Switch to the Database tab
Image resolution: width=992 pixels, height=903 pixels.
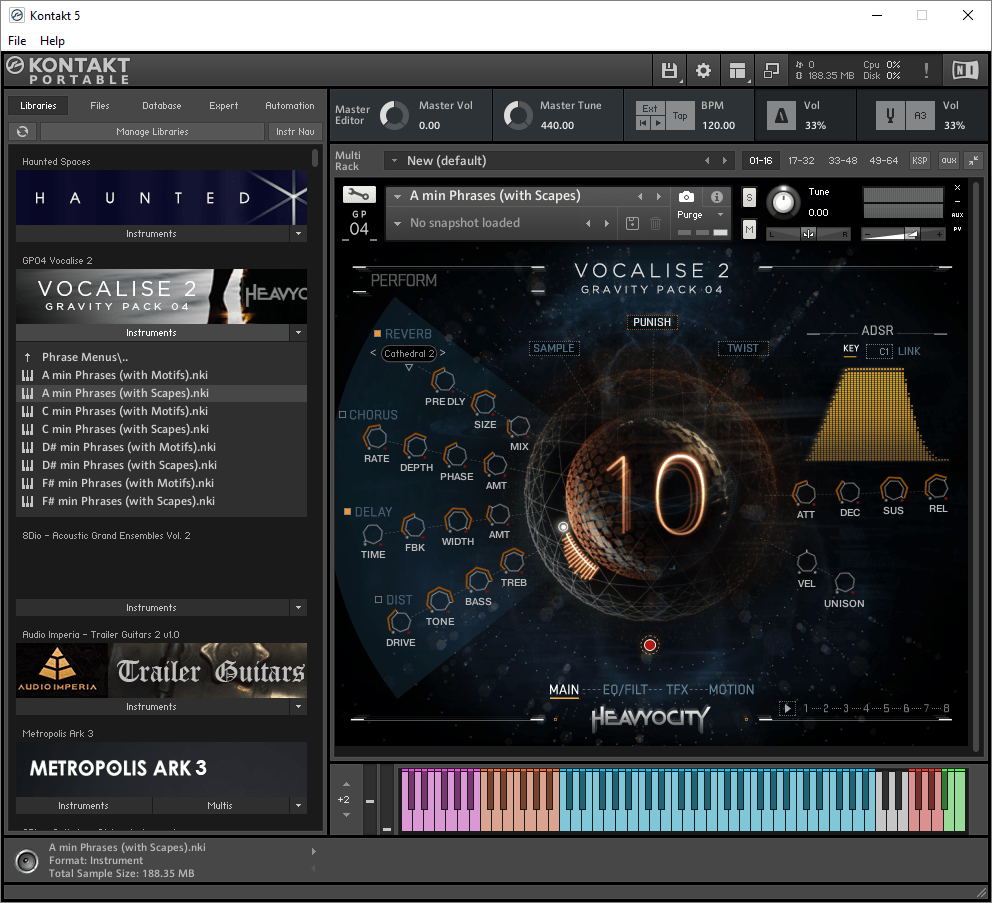point(161,106)
